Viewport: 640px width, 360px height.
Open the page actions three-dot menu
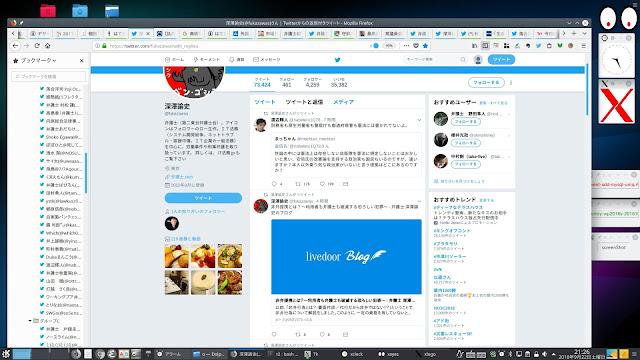coord(406,46)
